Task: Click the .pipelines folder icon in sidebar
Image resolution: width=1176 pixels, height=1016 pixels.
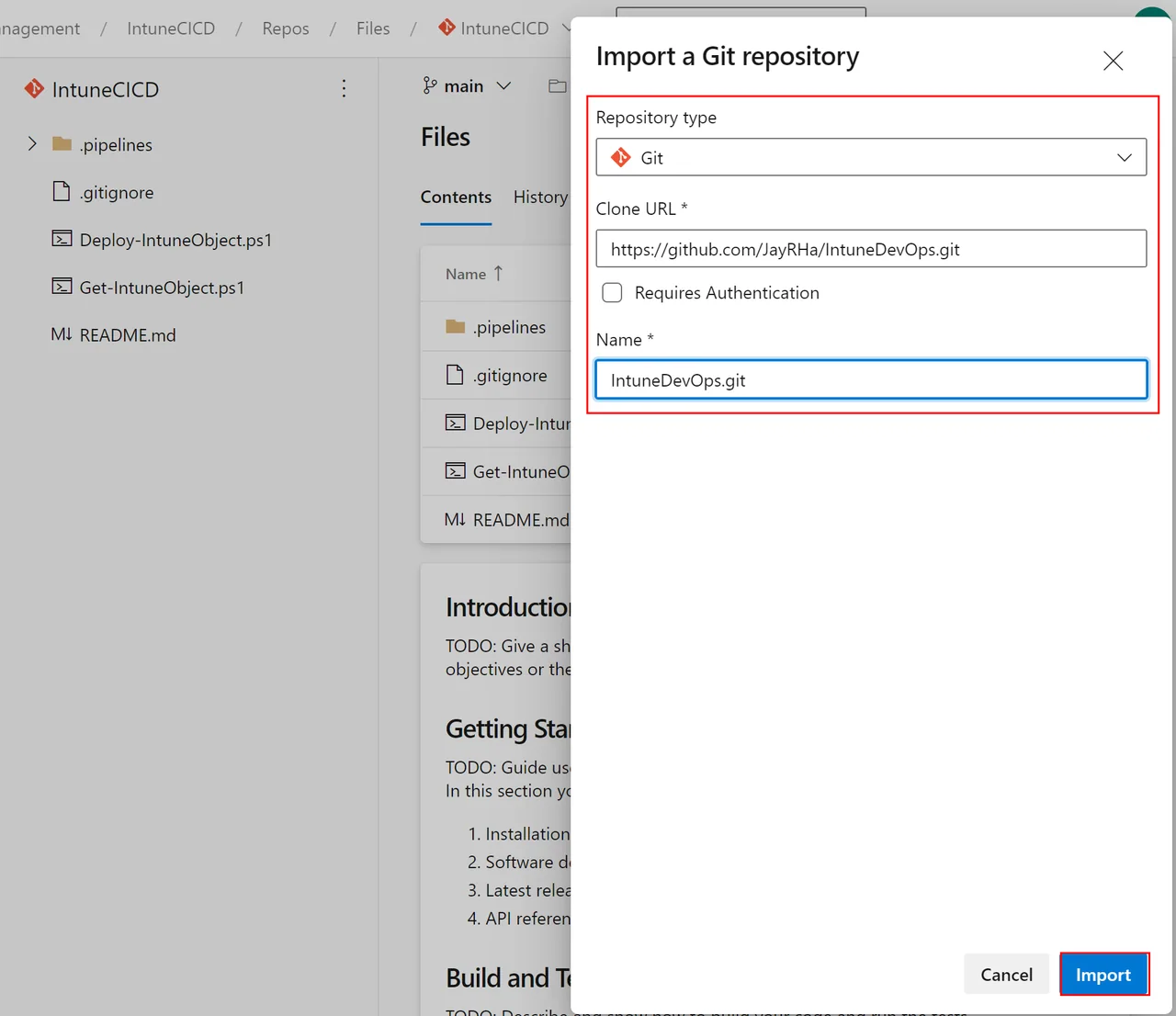Action: click(62, 143)
